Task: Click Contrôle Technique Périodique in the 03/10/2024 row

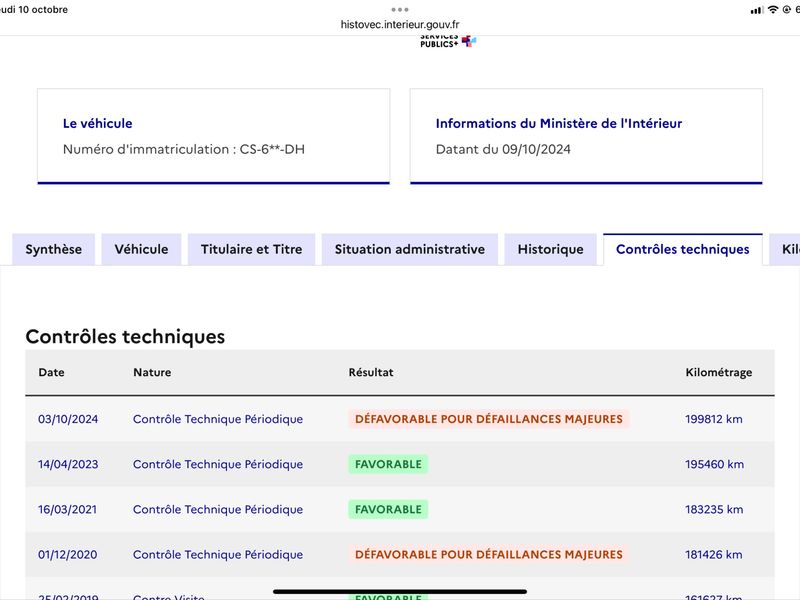Action: point(218,419)
